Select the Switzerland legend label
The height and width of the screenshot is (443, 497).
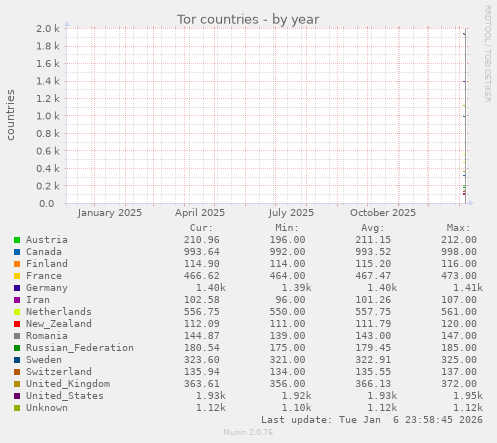pyautogui.click(x=59, y=372)
